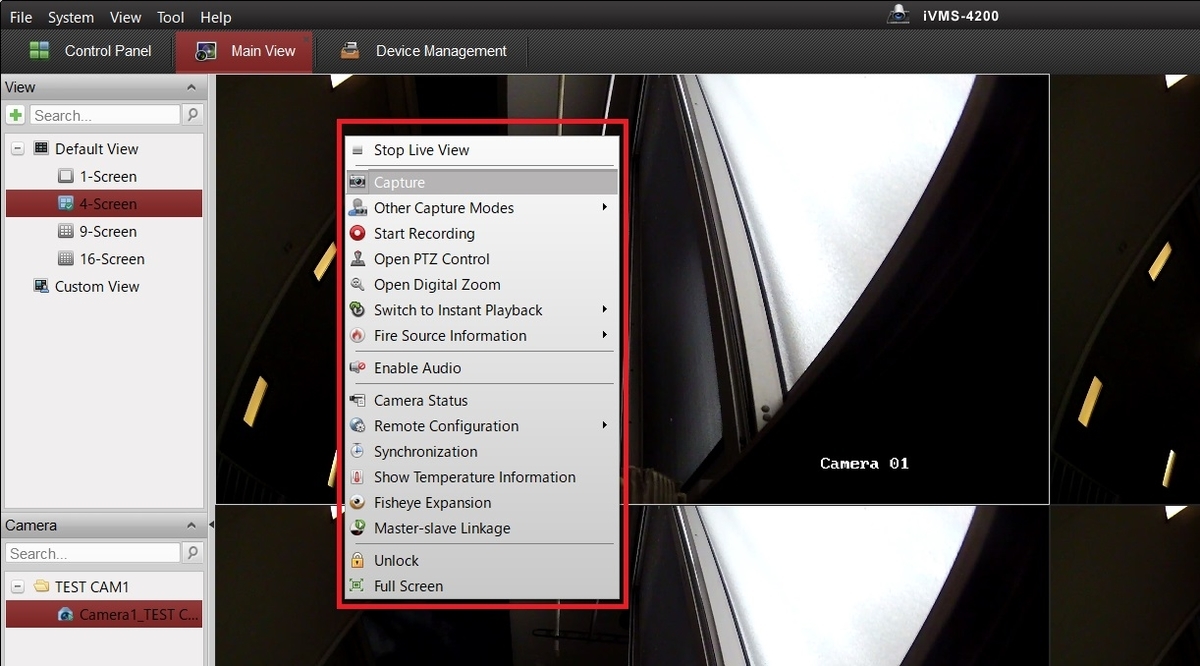1200x666 pixels.
Task: Click the View search magnifier icon
Action: pyautogui.click(x=193, y=115)
